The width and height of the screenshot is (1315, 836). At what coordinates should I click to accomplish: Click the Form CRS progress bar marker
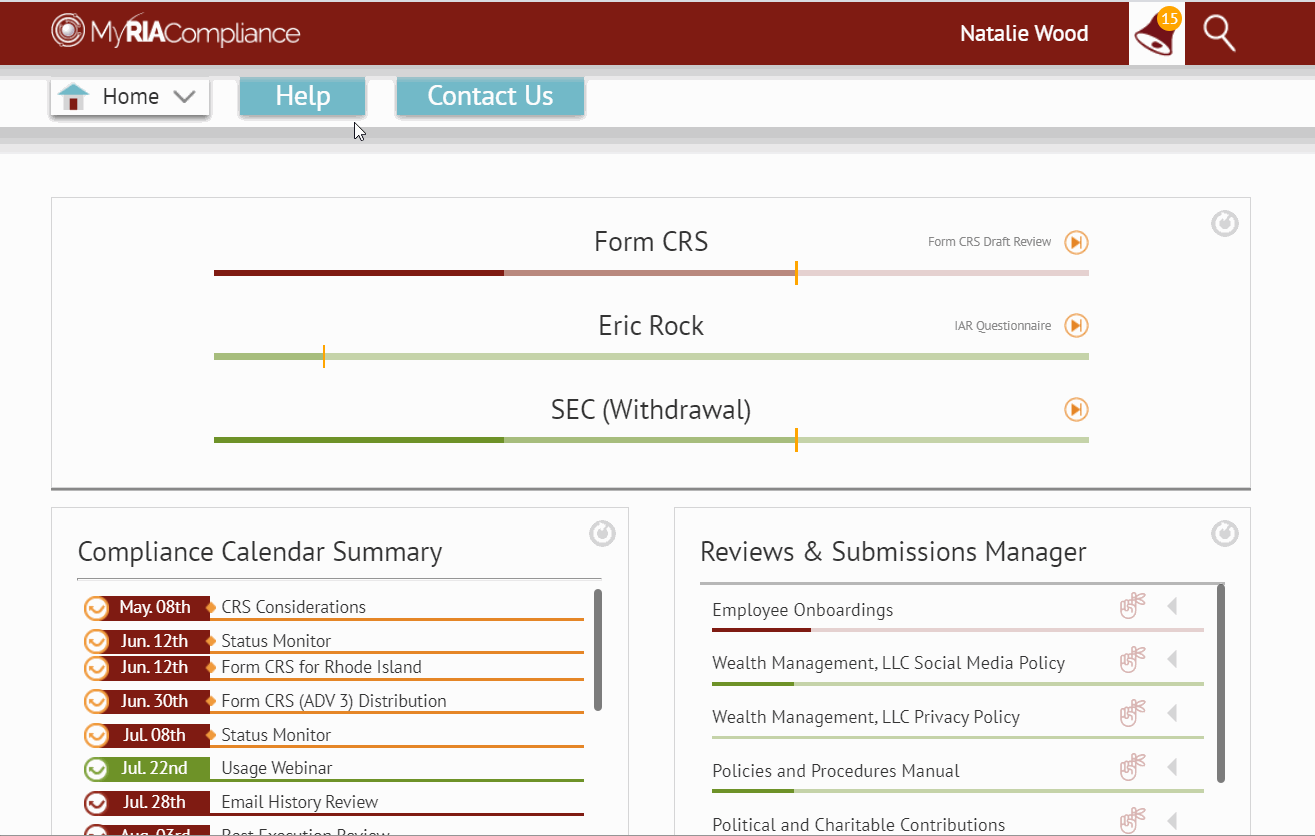point(796,273)
